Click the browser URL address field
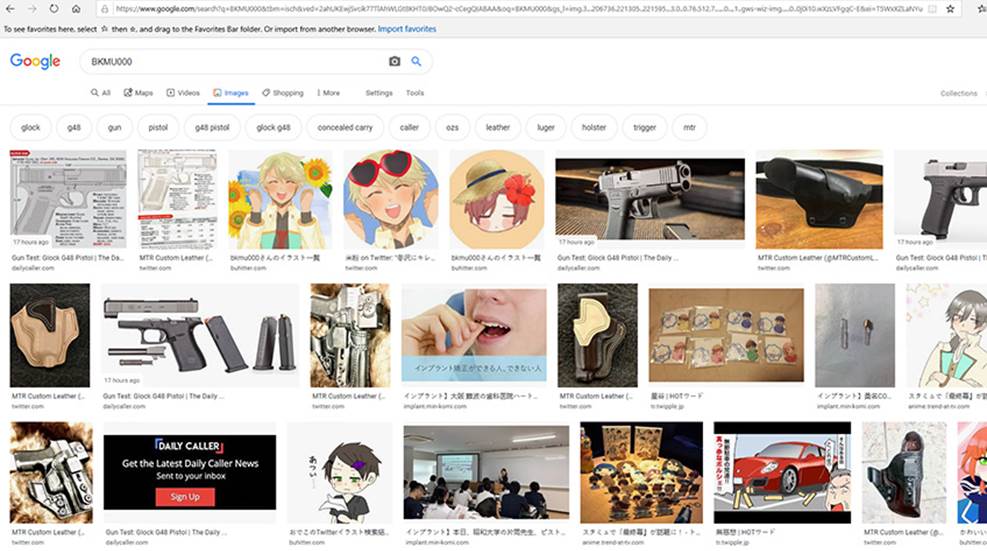 pyautogui.click(x=519, y=9)
